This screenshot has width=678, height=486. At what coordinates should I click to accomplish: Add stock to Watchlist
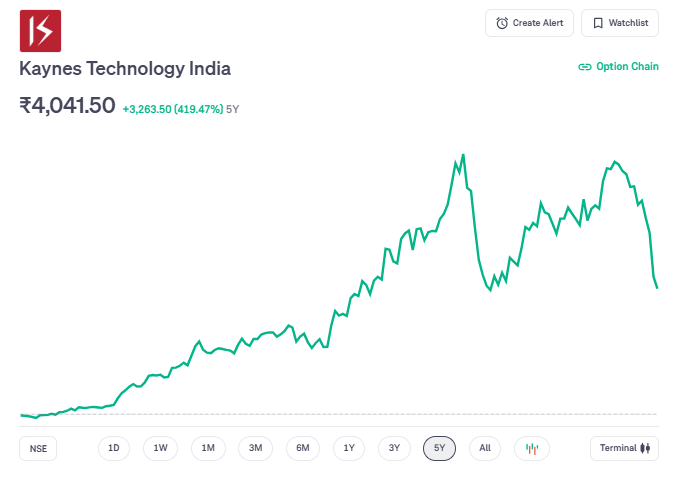(x=620, y=23)
